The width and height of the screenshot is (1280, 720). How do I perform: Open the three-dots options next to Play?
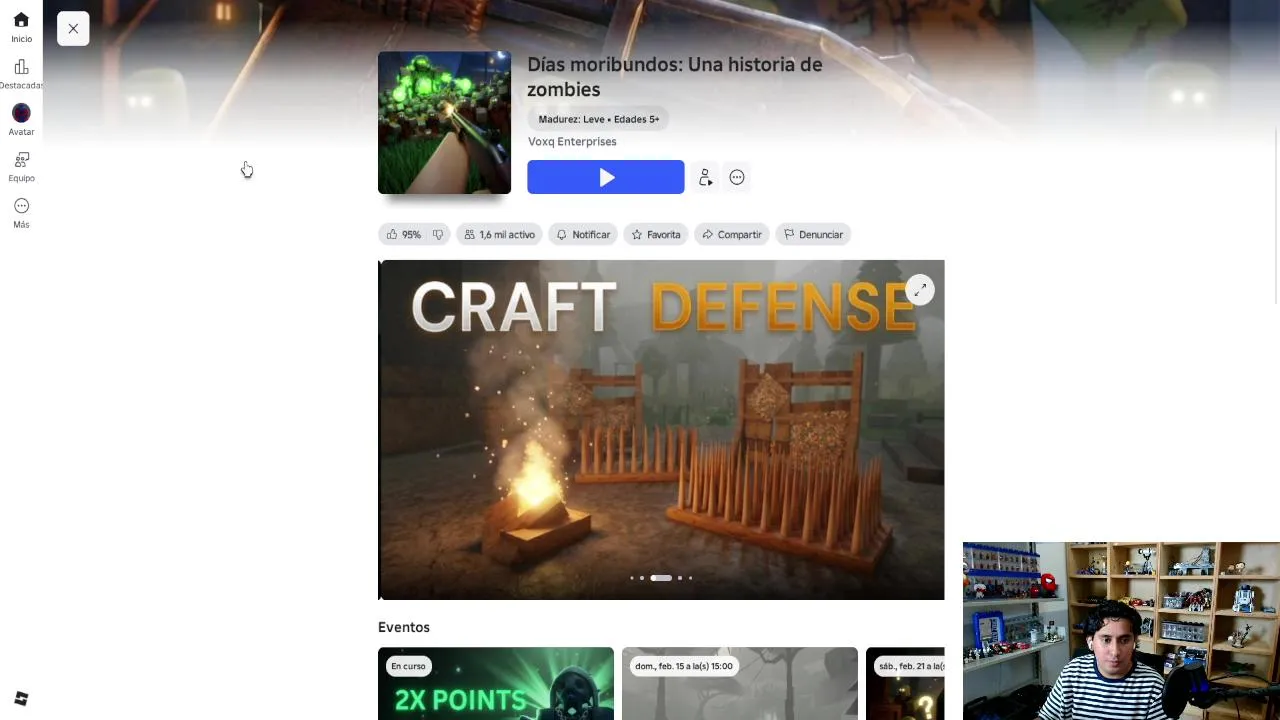coord(737,177)
